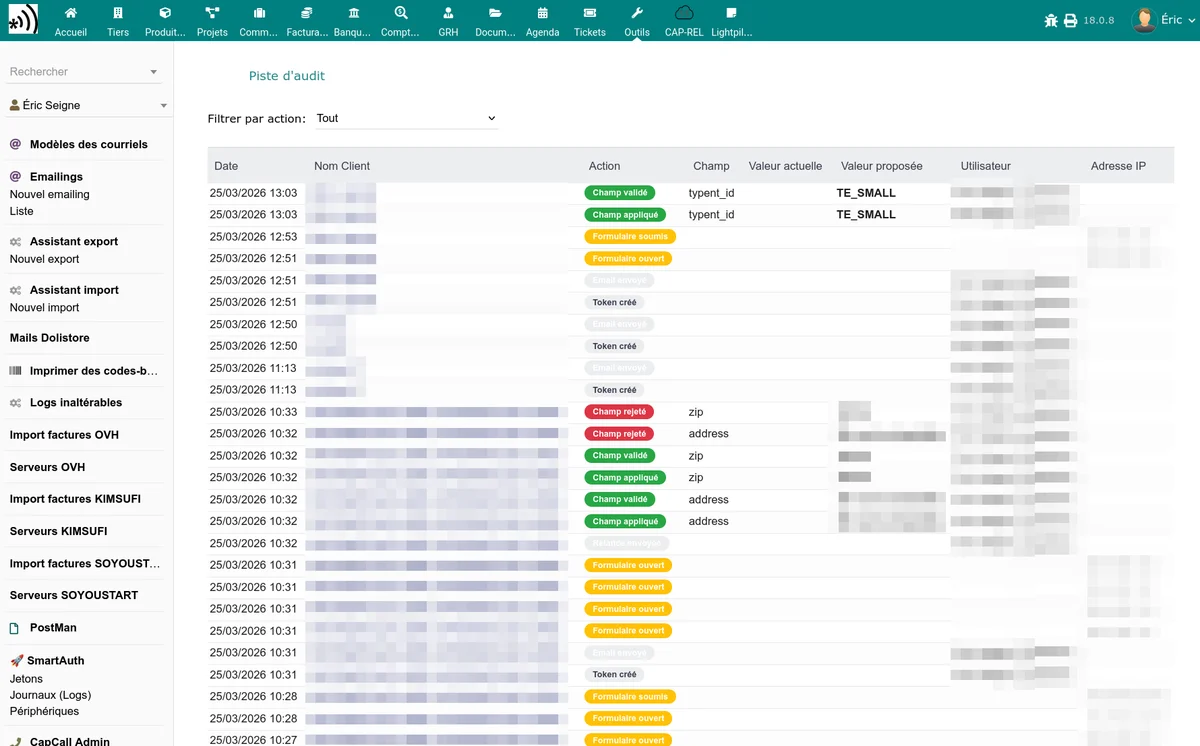Click the Dolibarr logo in the corner
Viewport: 1200px width, 746px height.
click(23, 20)
